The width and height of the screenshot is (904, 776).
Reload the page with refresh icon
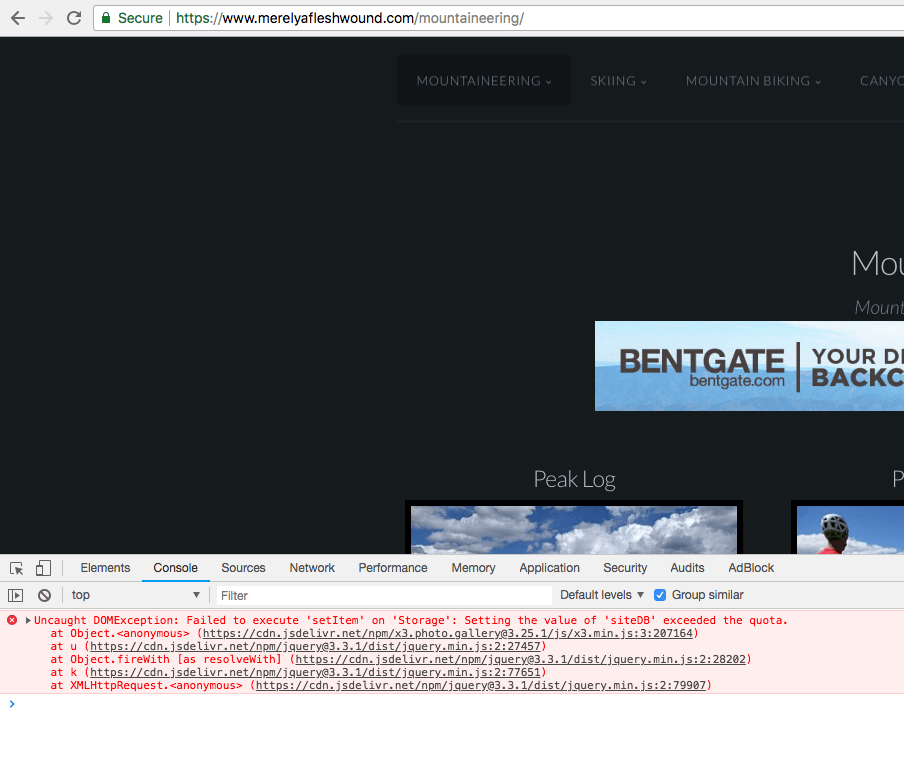[74, 18]
